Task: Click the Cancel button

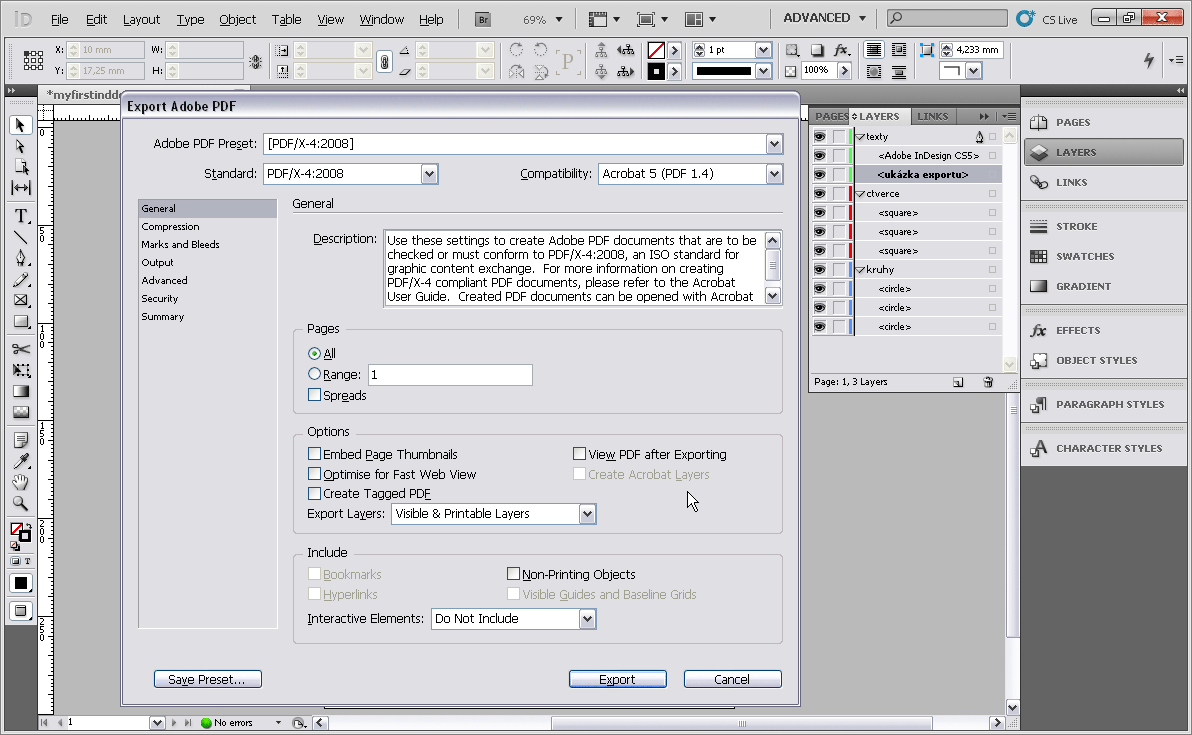Action: (x=732, y=680)
